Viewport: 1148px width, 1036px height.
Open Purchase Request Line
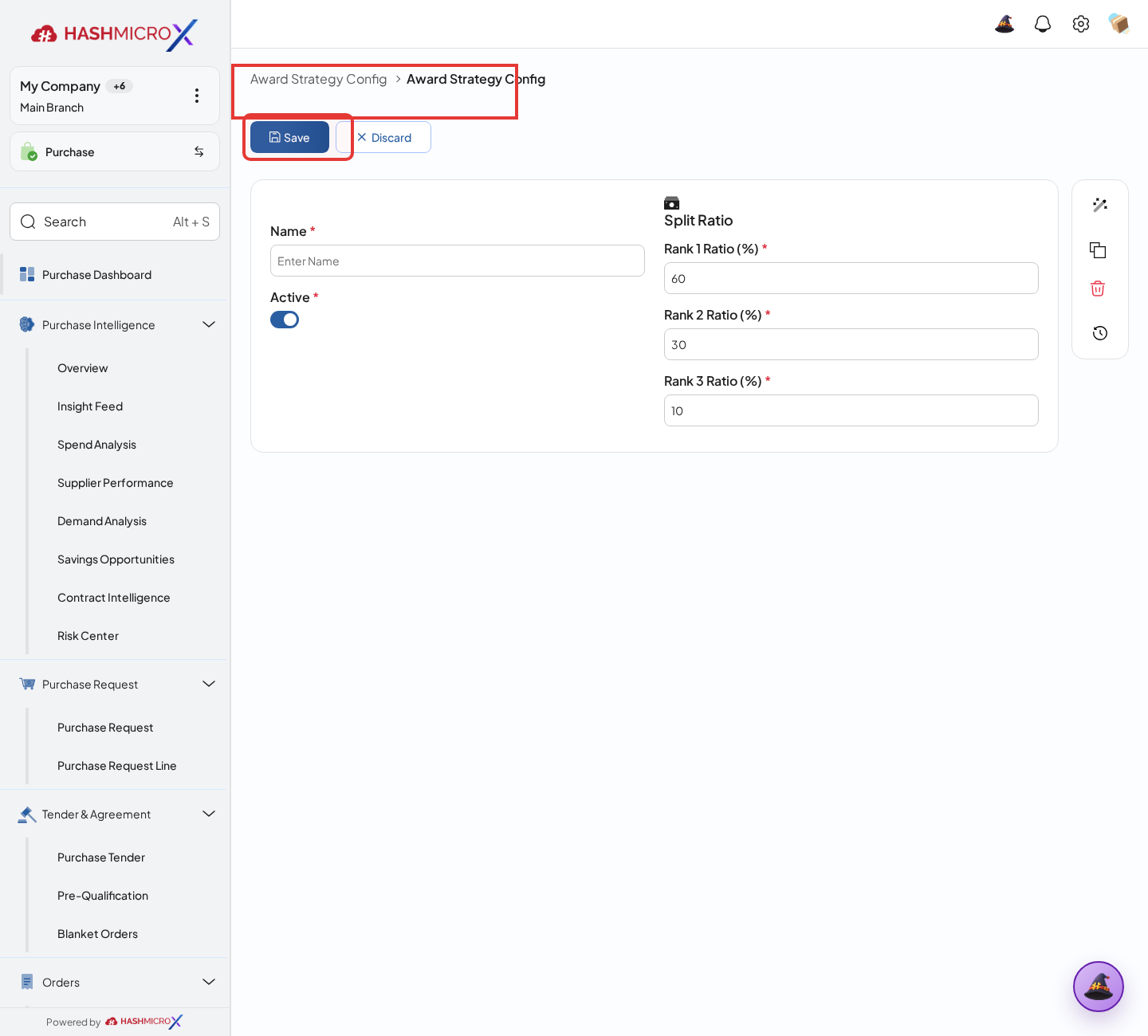pos(117,766)
